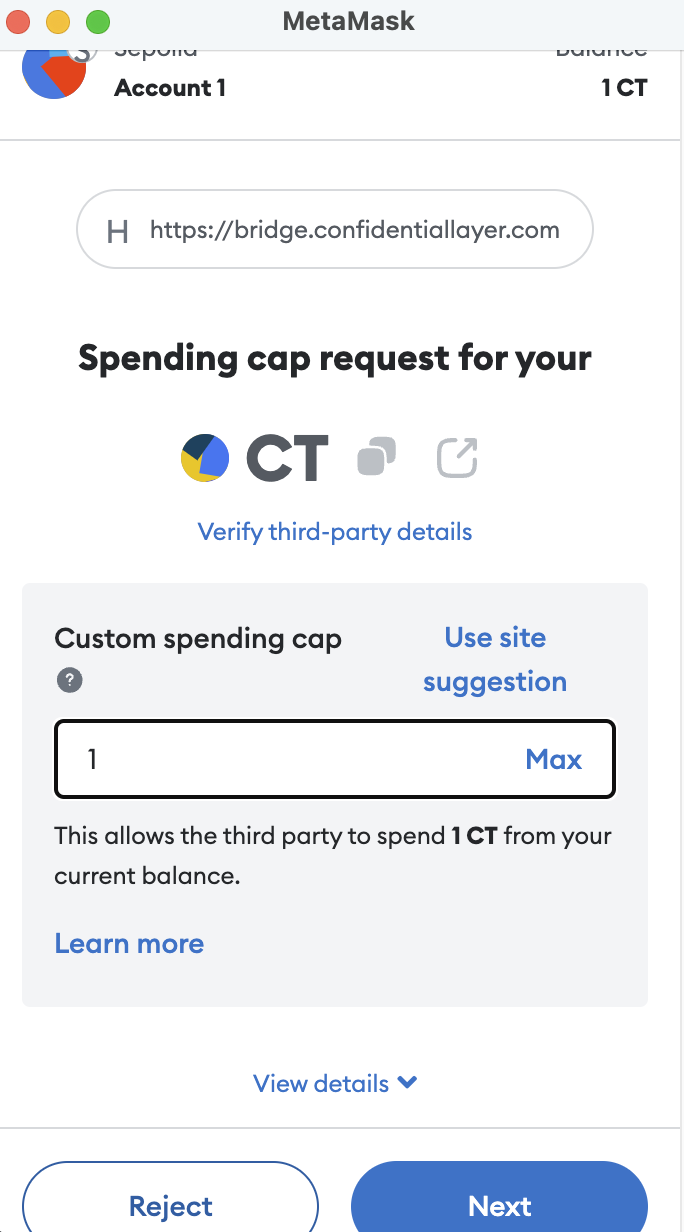The height and width of the screenshot is (1232, 684).
Task: Open the token in block explorer
Action: (457, 458)
